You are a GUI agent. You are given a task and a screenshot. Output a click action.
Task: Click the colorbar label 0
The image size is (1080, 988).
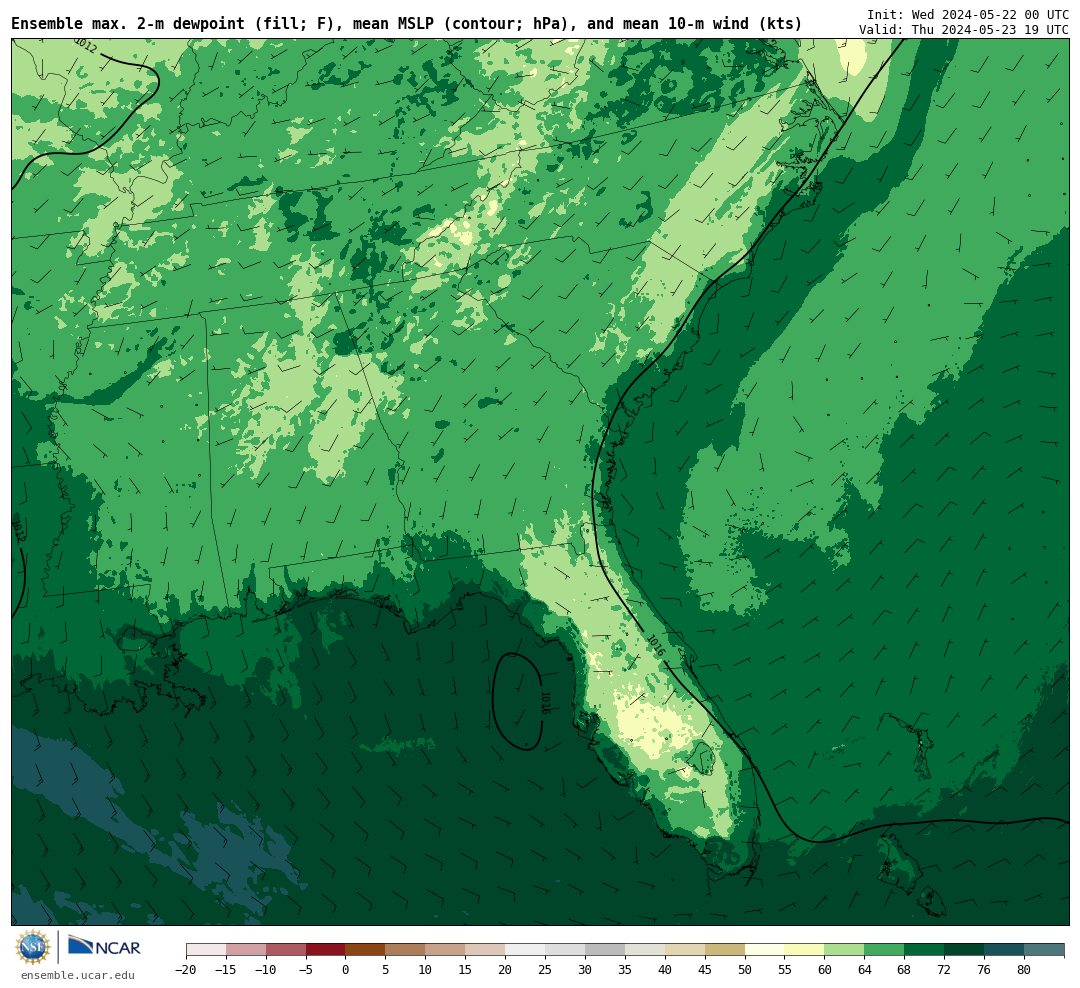point(346,969)
